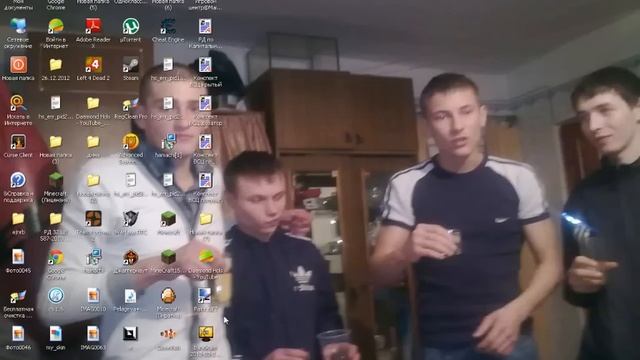Open the Сетевое окружение network icon

18,26
